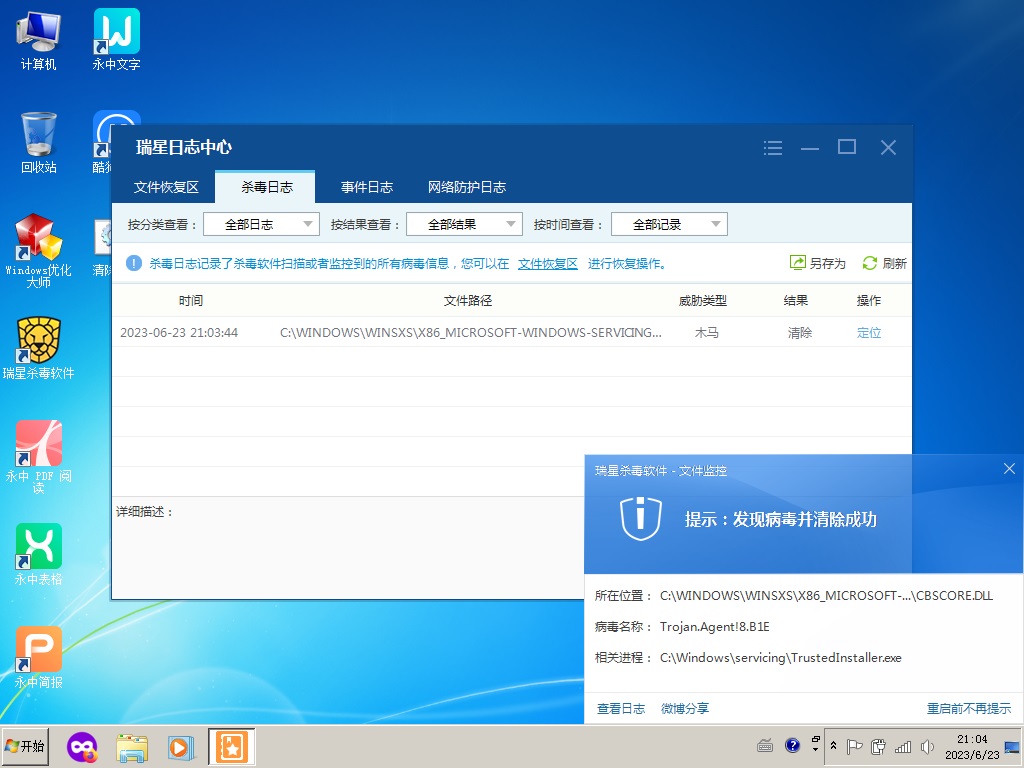The width and height of the screenshot is (1024, 768).
Task: Click the TrustedInstaller.exe process path
Action: [x=780, y=658]
